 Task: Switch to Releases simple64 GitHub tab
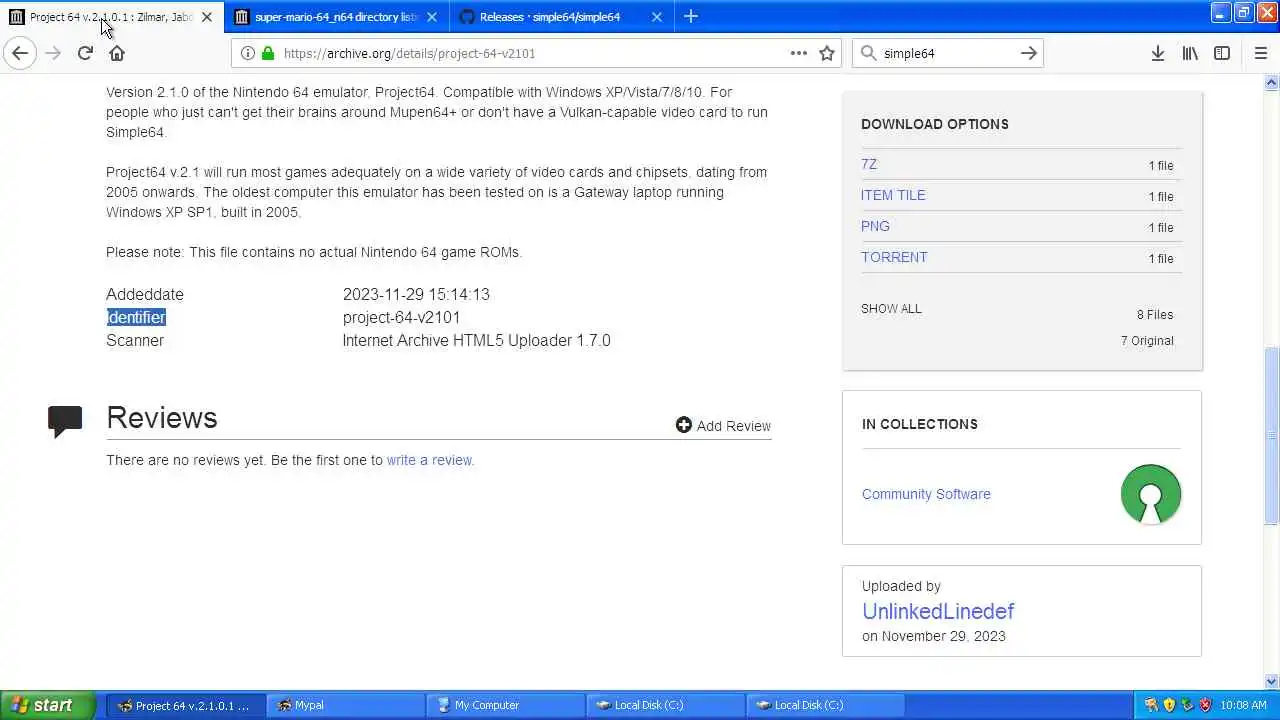point(560,17)
